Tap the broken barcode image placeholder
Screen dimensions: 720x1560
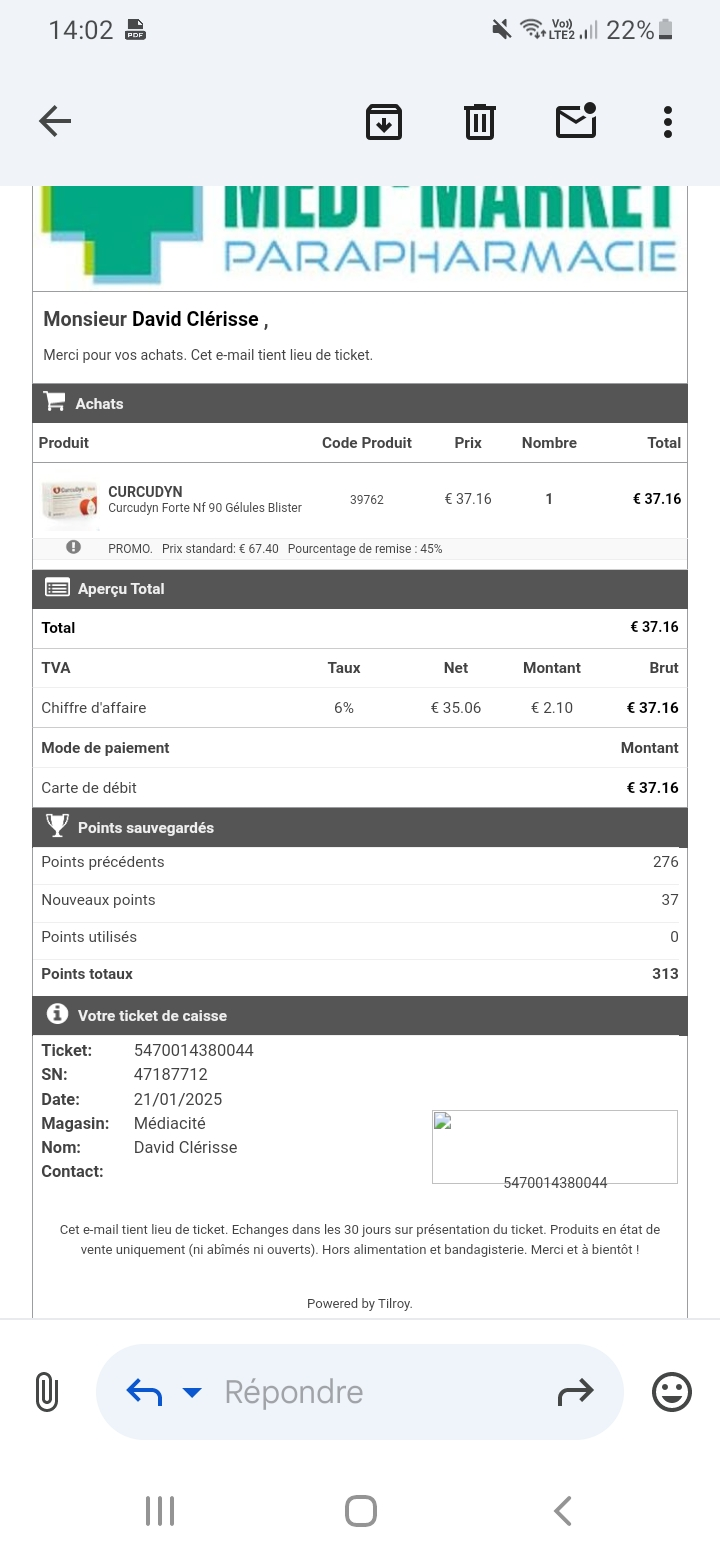tap(554, 1146)
